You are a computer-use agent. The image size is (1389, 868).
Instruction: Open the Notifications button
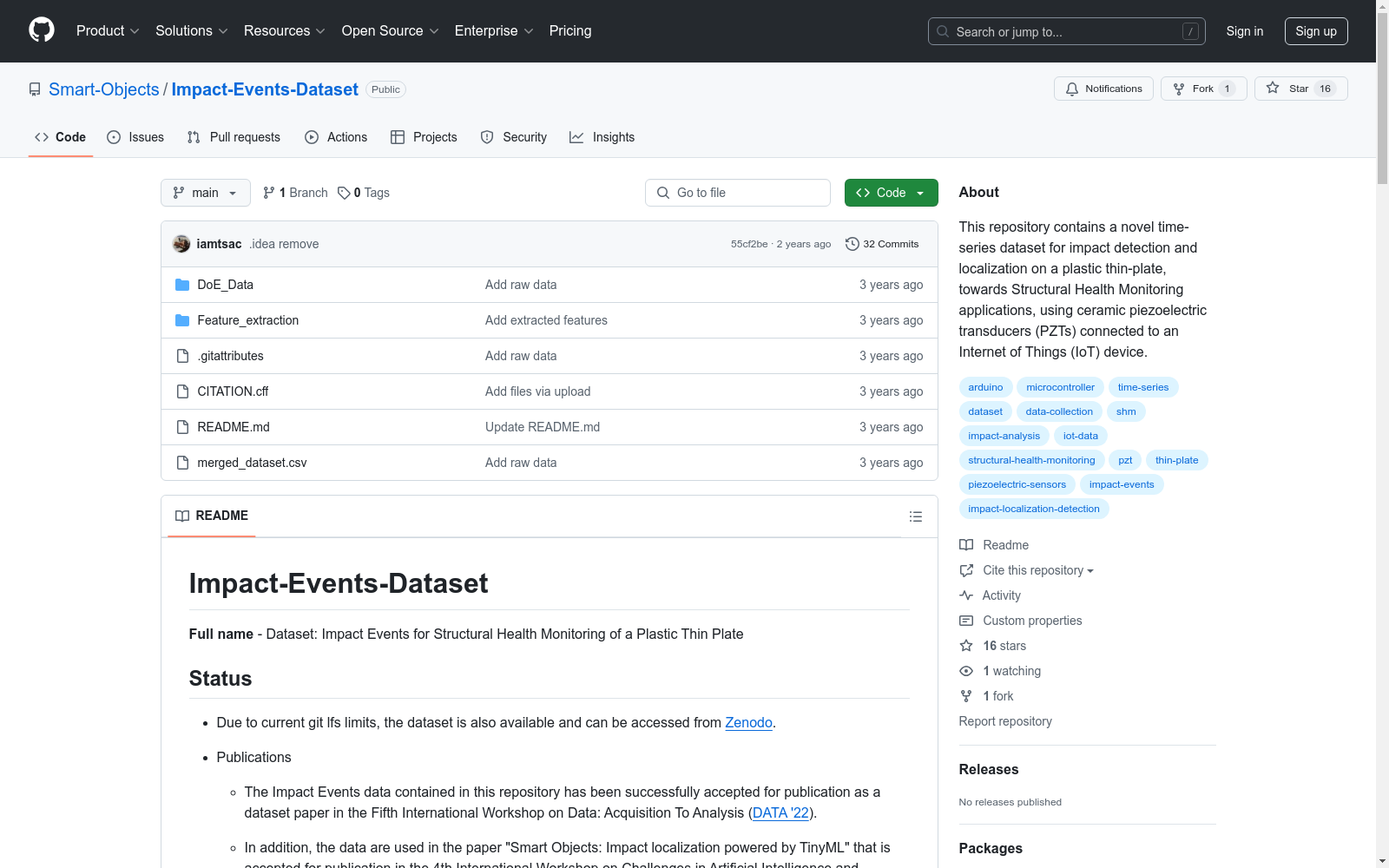1103,89
